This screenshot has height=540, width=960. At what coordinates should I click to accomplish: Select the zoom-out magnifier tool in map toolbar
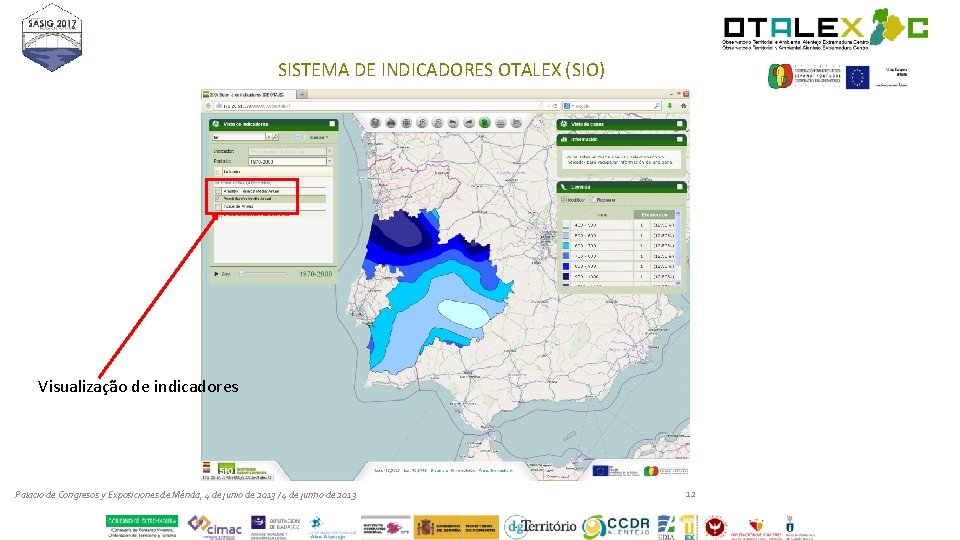(438, 122)
